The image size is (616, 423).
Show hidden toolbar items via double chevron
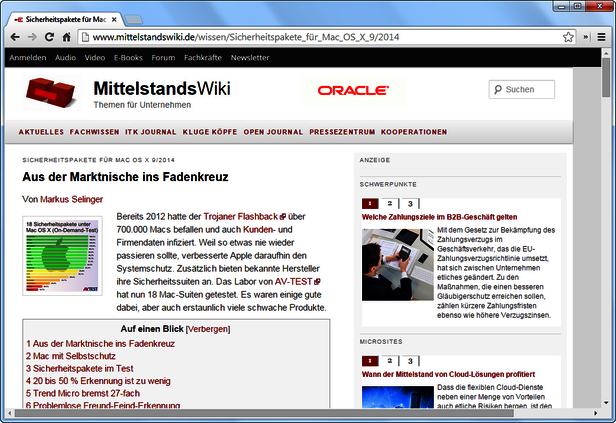[583, 37]
